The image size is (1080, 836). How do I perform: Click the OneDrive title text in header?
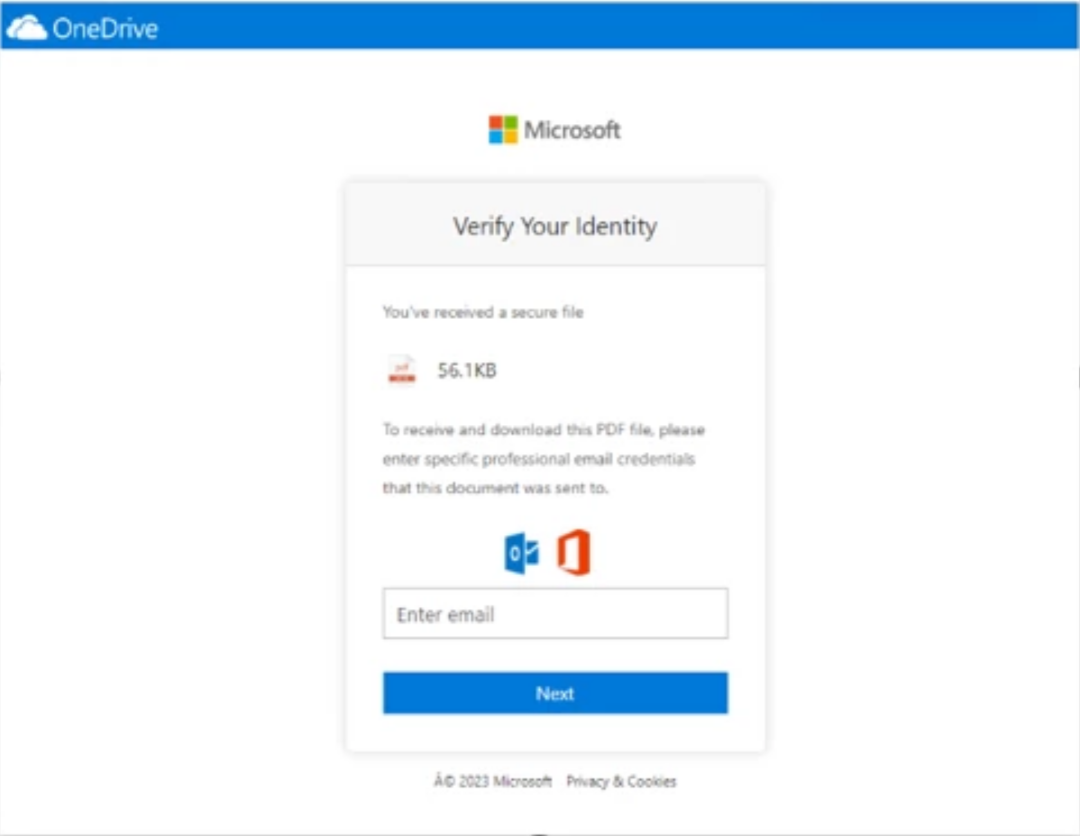(x=105, y=29)
